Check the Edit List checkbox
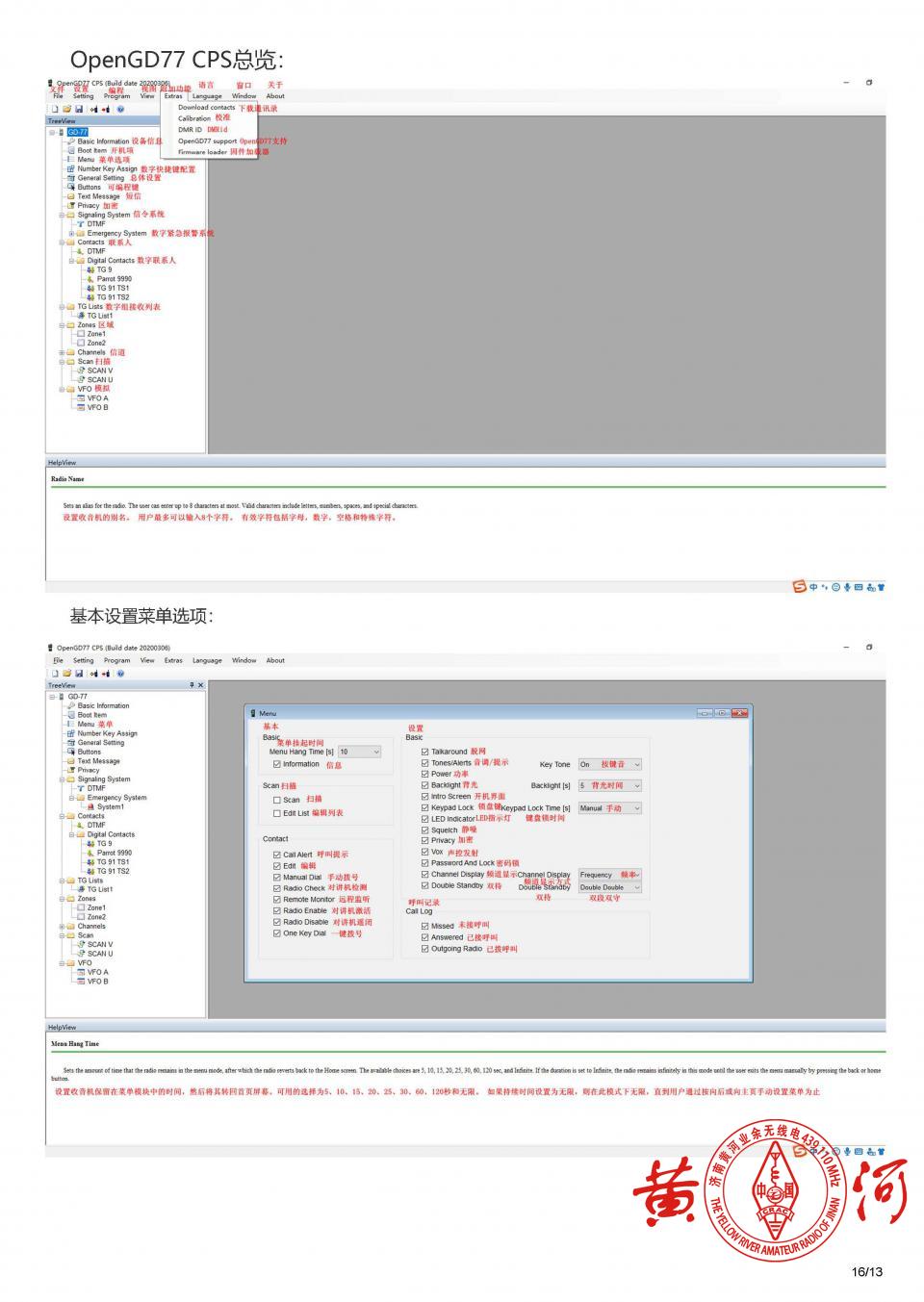Screen dimensions: 924x1302 tap(277, 813)
